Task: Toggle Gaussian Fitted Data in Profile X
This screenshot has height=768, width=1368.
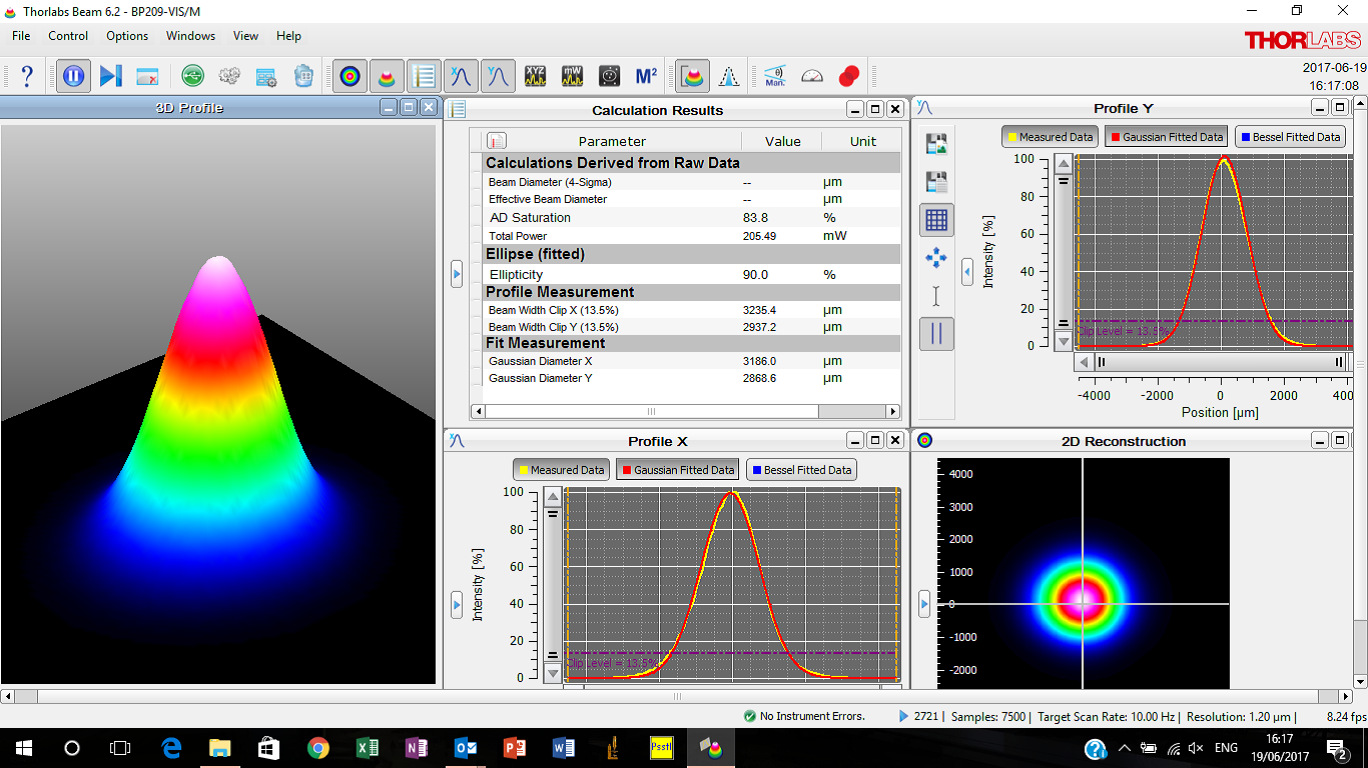Action: [678, 470]
